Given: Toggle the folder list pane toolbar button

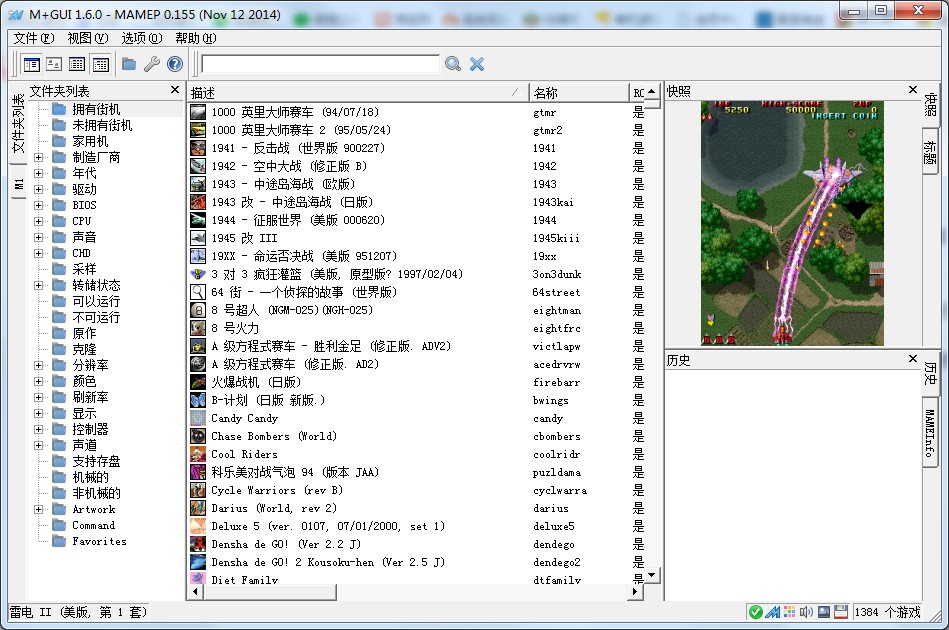Looking at the screenshot, I should (31, 64).
